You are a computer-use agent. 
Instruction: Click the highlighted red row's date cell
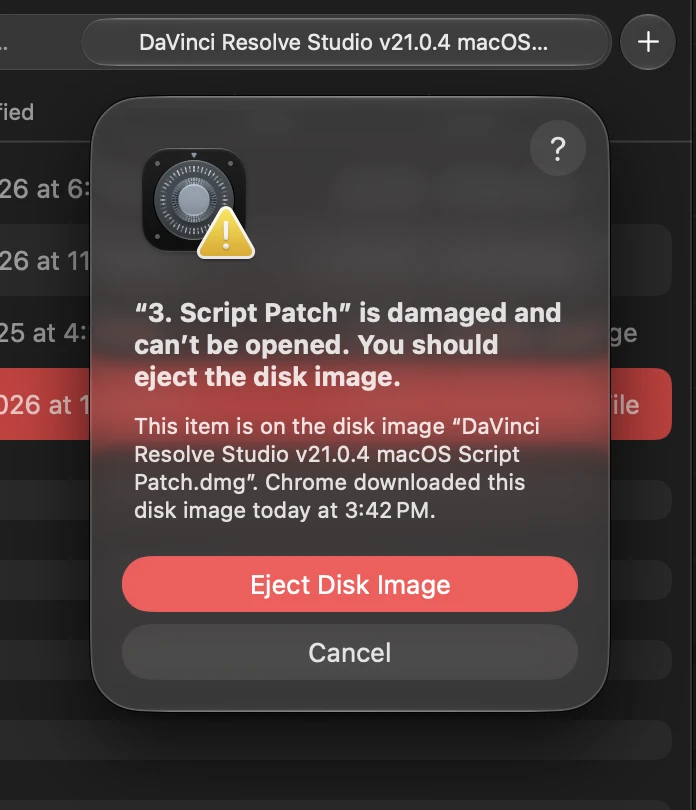click(45, 404)
